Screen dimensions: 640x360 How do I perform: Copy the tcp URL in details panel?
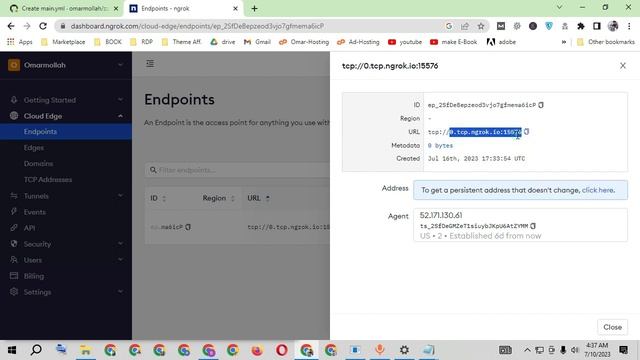point(527,131)
